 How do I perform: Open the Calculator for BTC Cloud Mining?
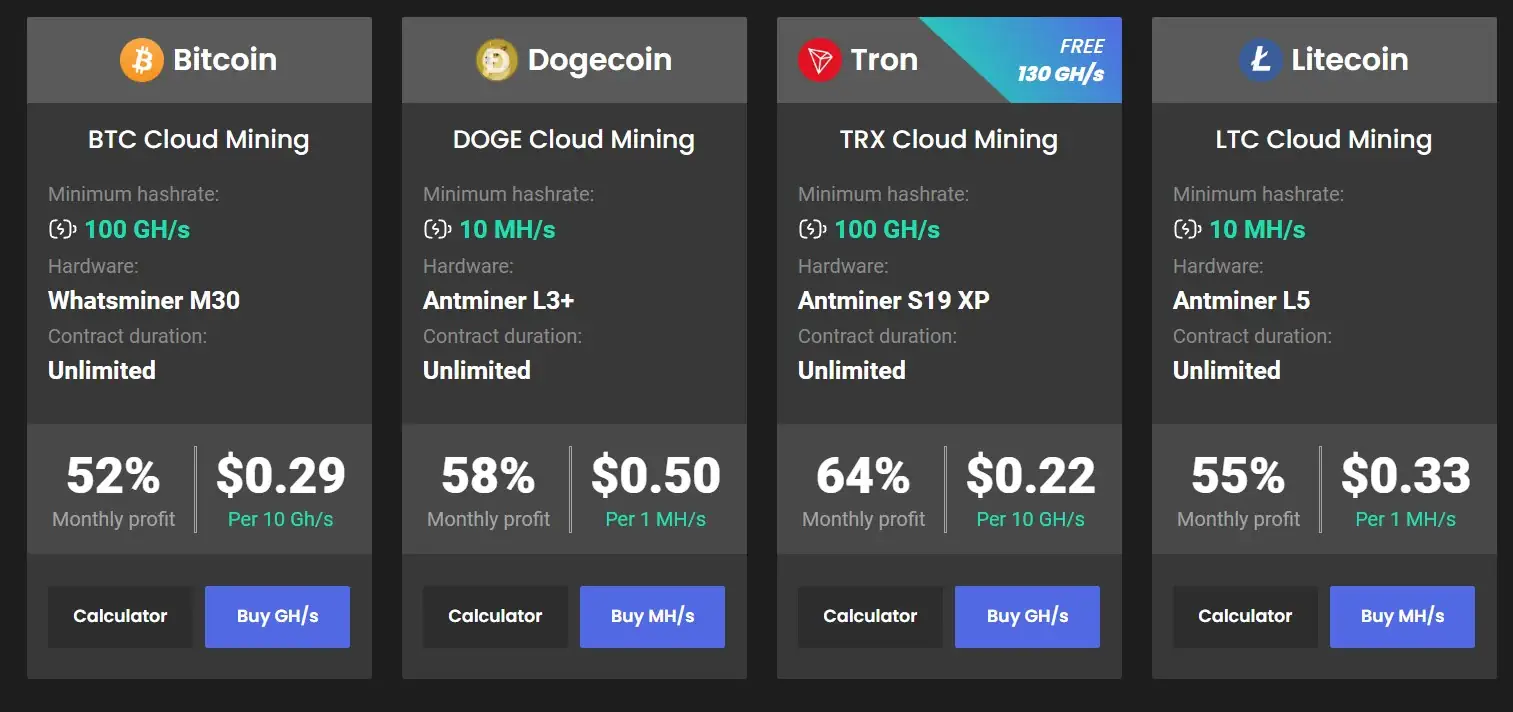tap(120, 616)
